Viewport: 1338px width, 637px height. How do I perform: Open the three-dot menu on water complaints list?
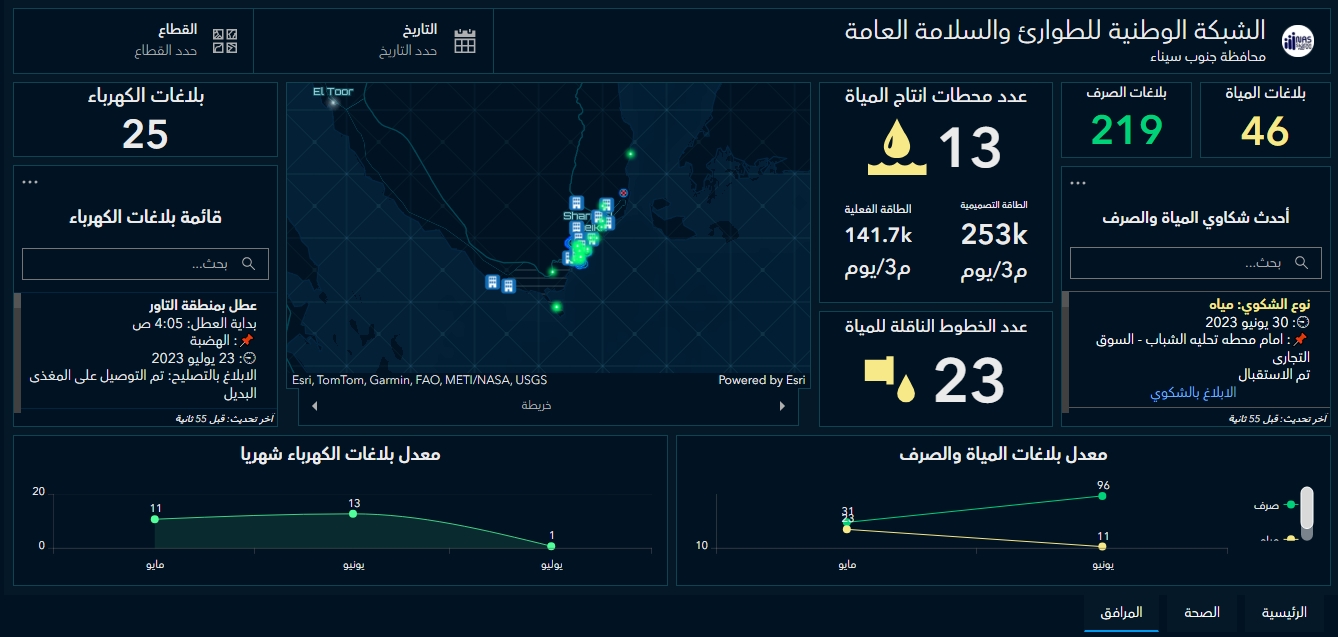pos(1077,183)
